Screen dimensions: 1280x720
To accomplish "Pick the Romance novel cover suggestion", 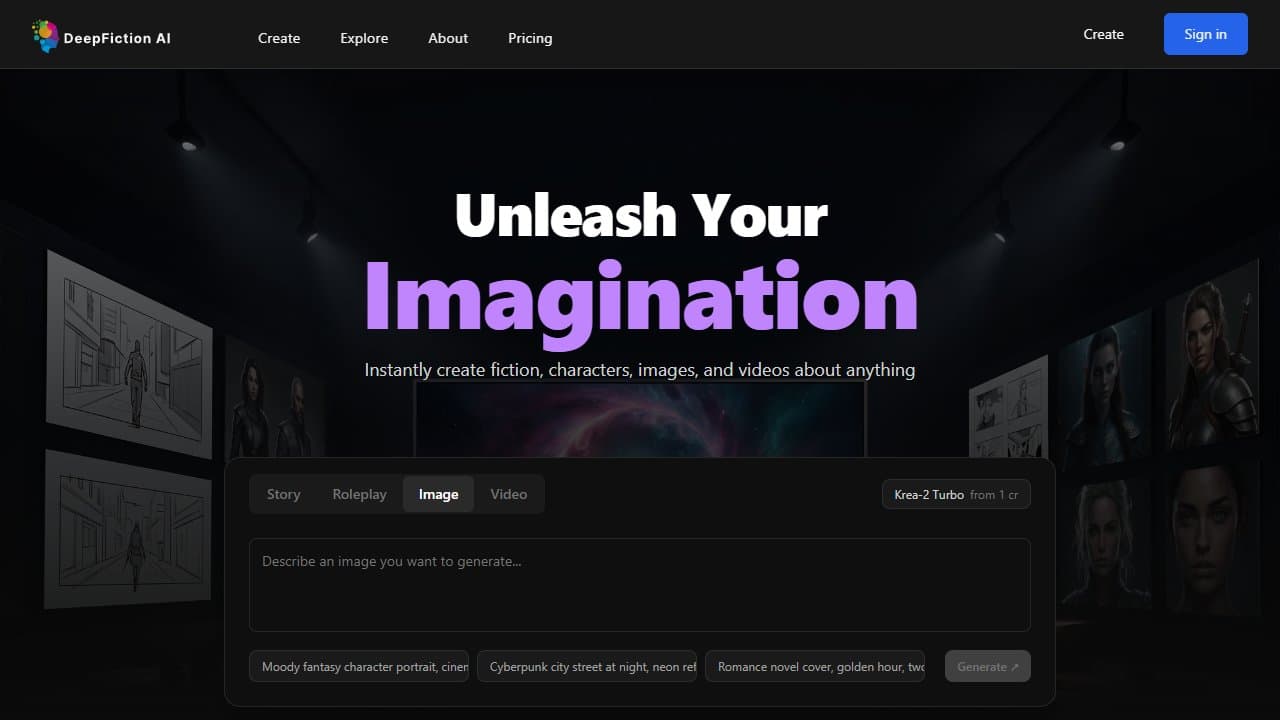I will [815, 666].
